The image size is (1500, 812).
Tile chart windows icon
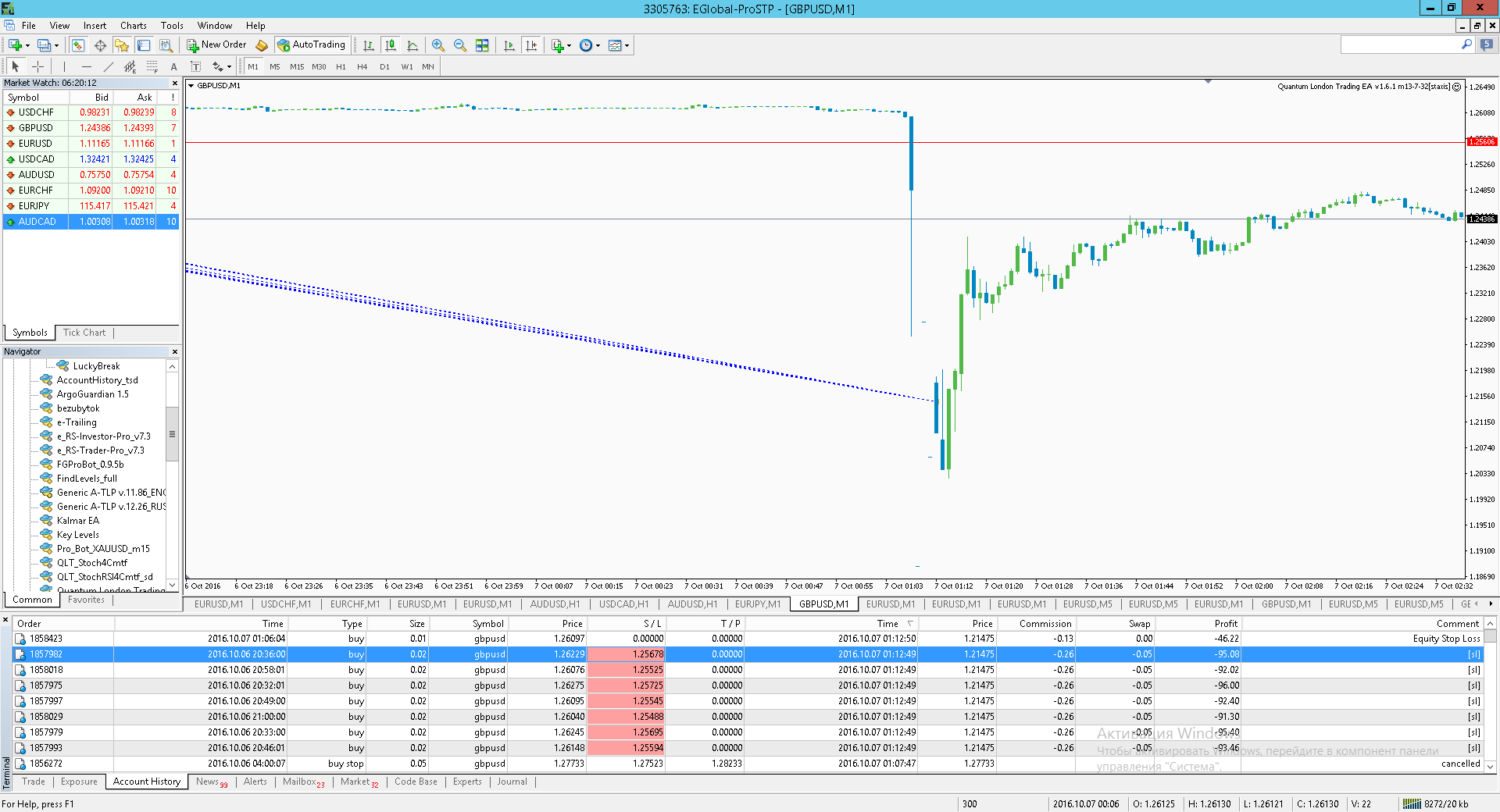(x=482, y=45)
